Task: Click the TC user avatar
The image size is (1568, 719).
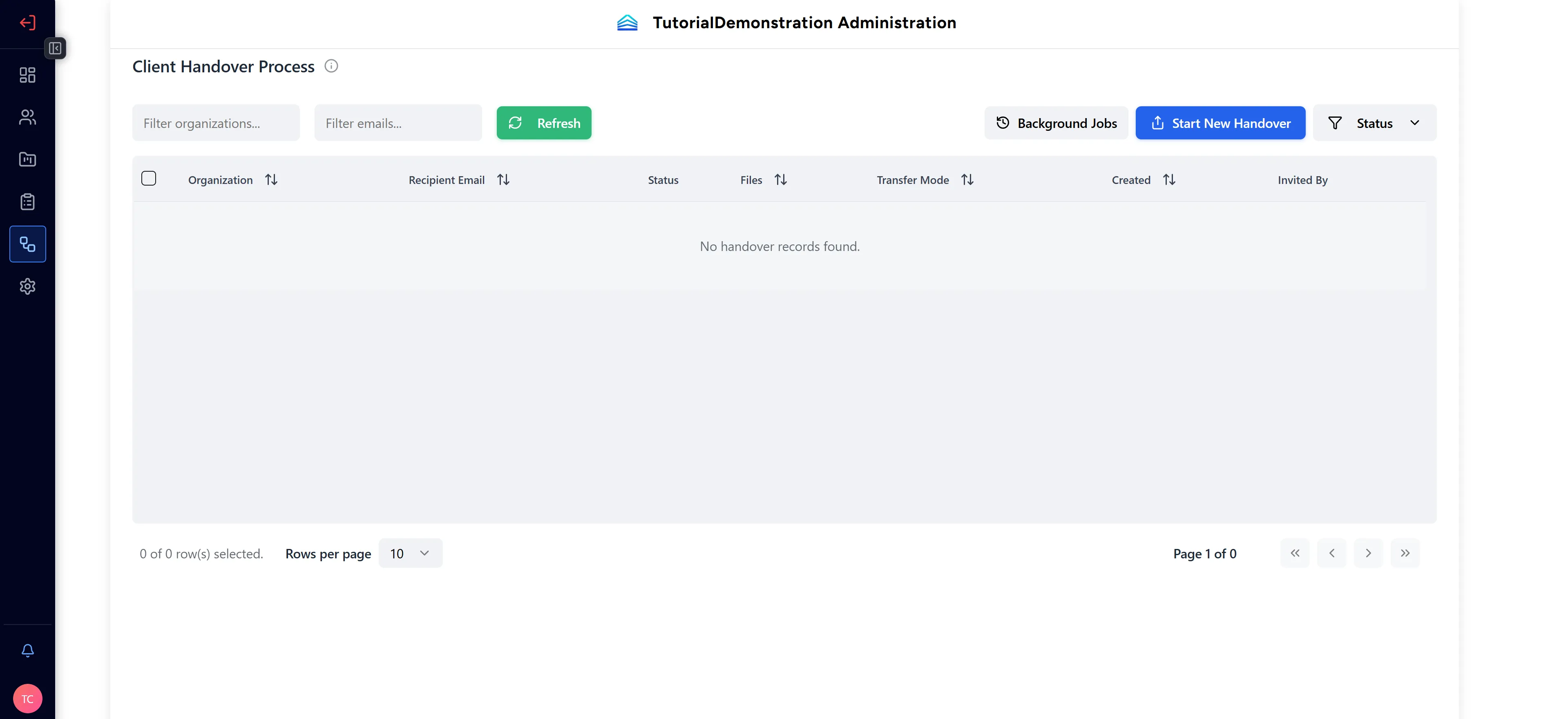Action: click(x=27, y=698)
